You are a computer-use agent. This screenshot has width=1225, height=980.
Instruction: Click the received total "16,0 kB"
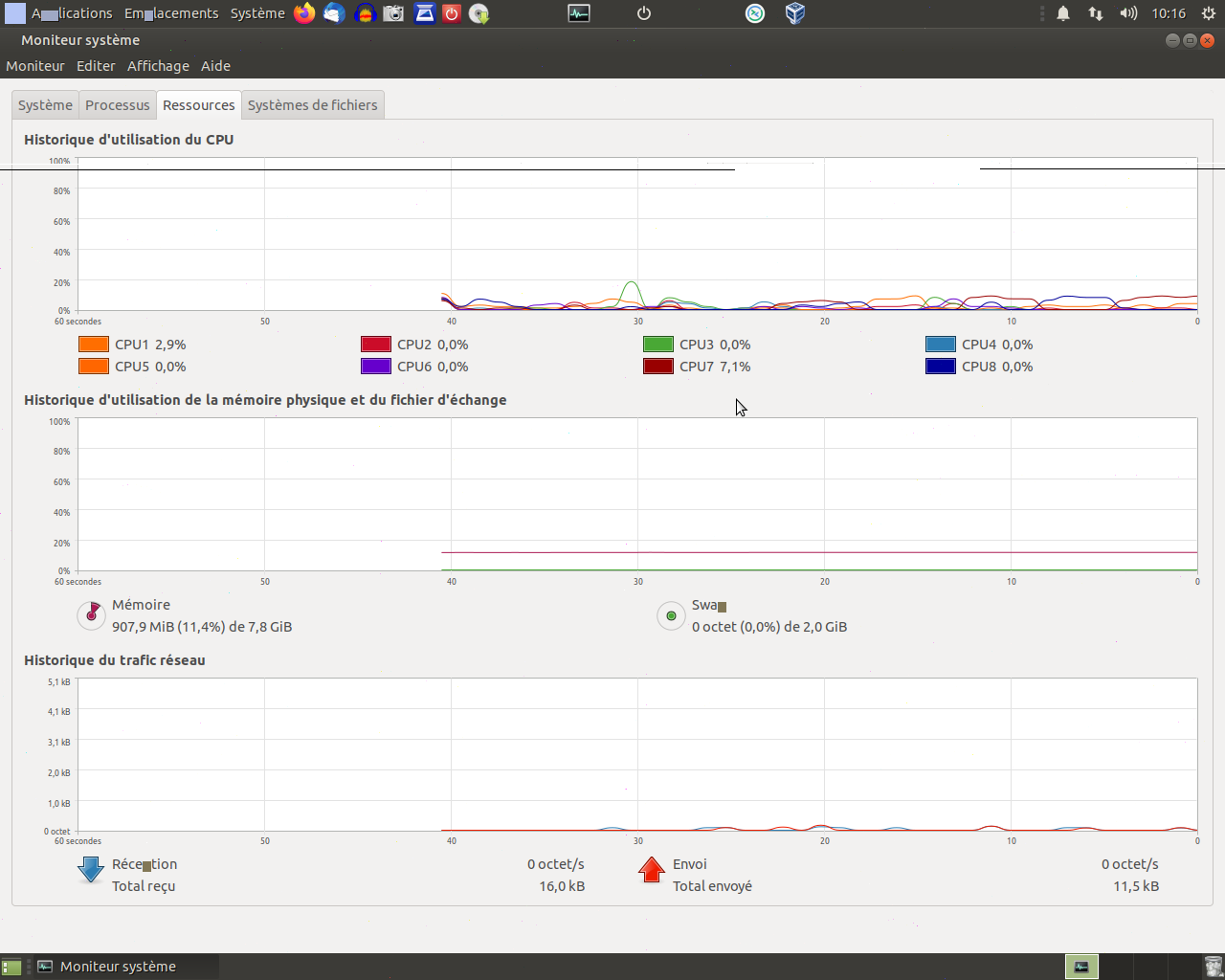point(562,886)
